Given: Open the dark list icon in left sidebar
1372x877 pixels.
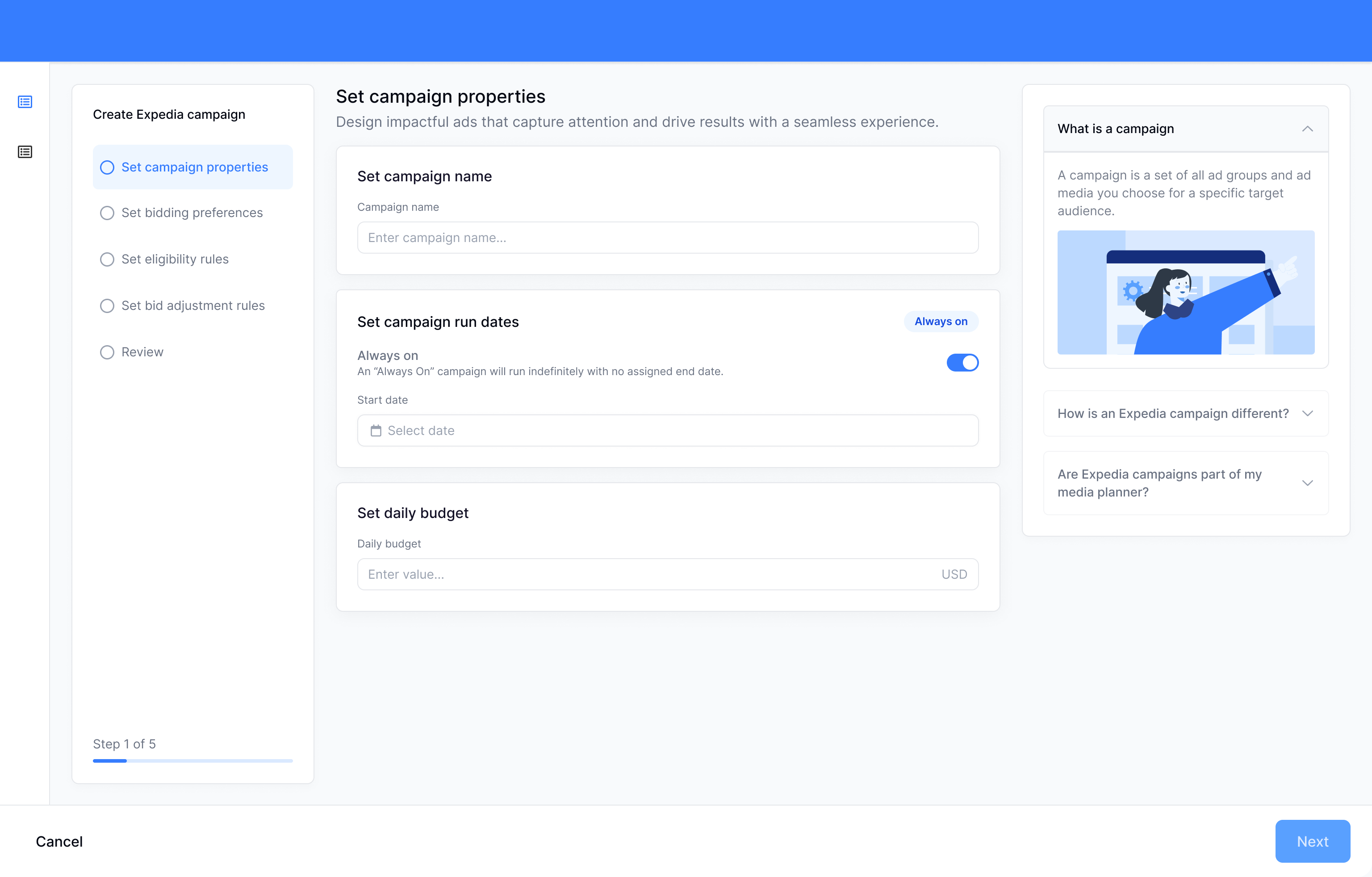Looking at the screenshot, I should point(25,151).
